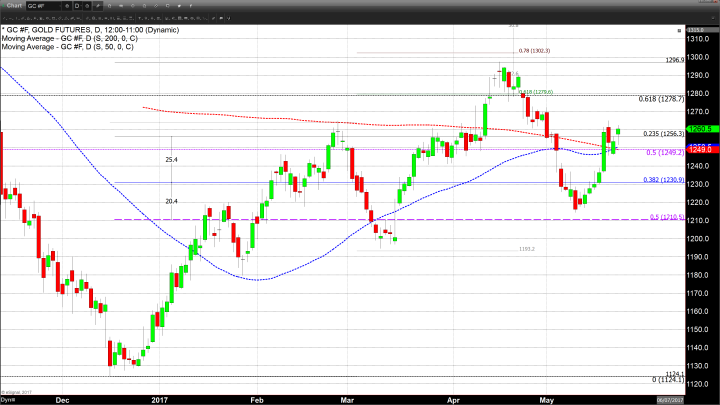Click the 2017 label on time axis
This screenshot has height=405, width=720.
tap(159, 400)
